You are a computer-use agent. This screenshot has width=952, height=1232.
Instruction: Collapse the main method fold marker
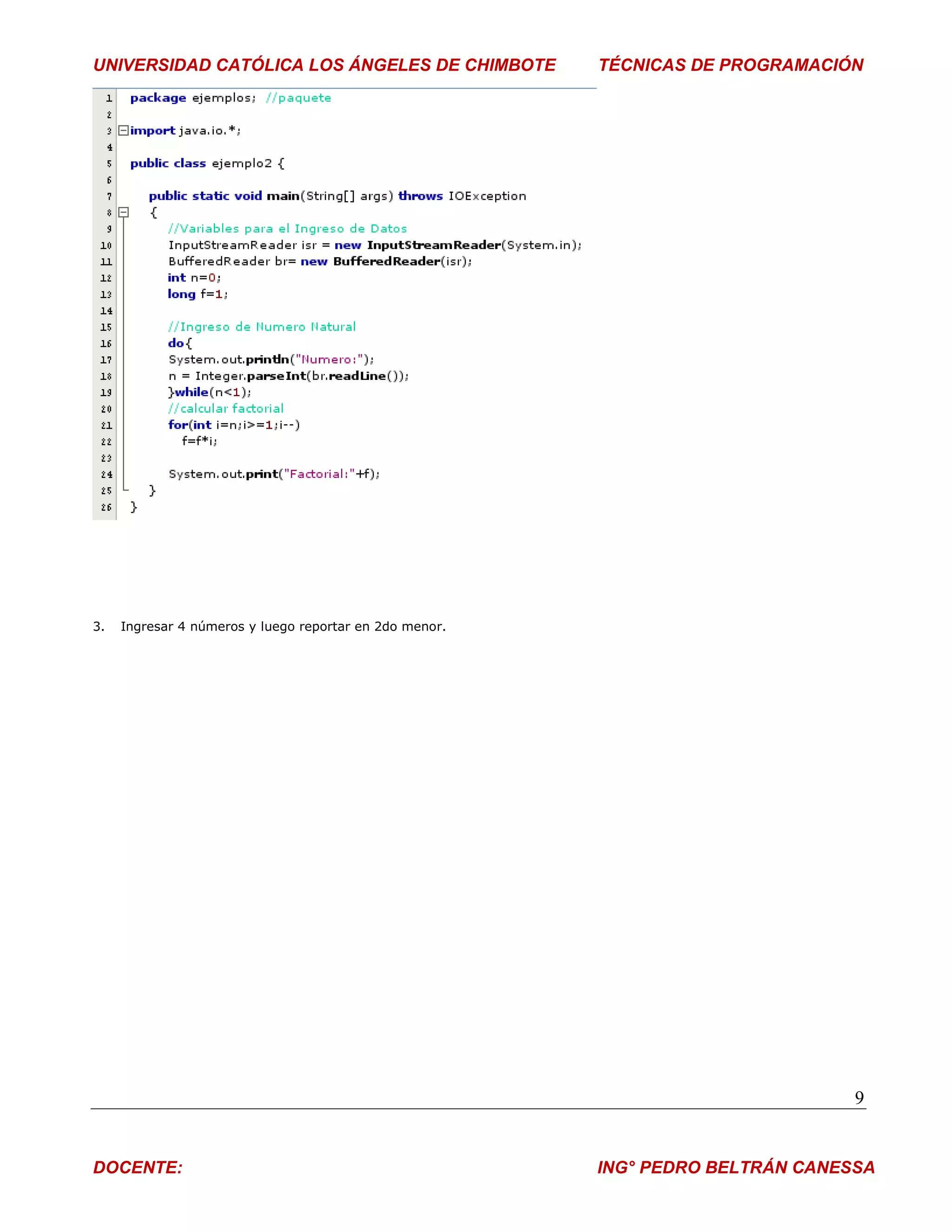click(123, 212)
